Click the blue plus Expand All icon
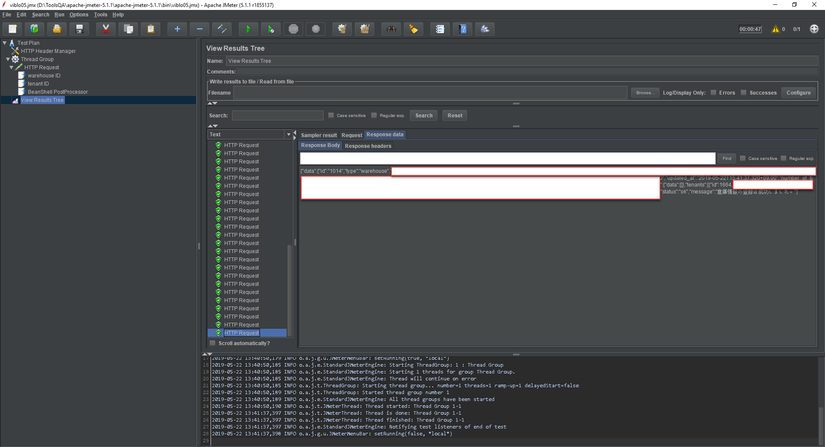Image resolution: width=825 pixels, height=447 pixels. click(177, 29)
